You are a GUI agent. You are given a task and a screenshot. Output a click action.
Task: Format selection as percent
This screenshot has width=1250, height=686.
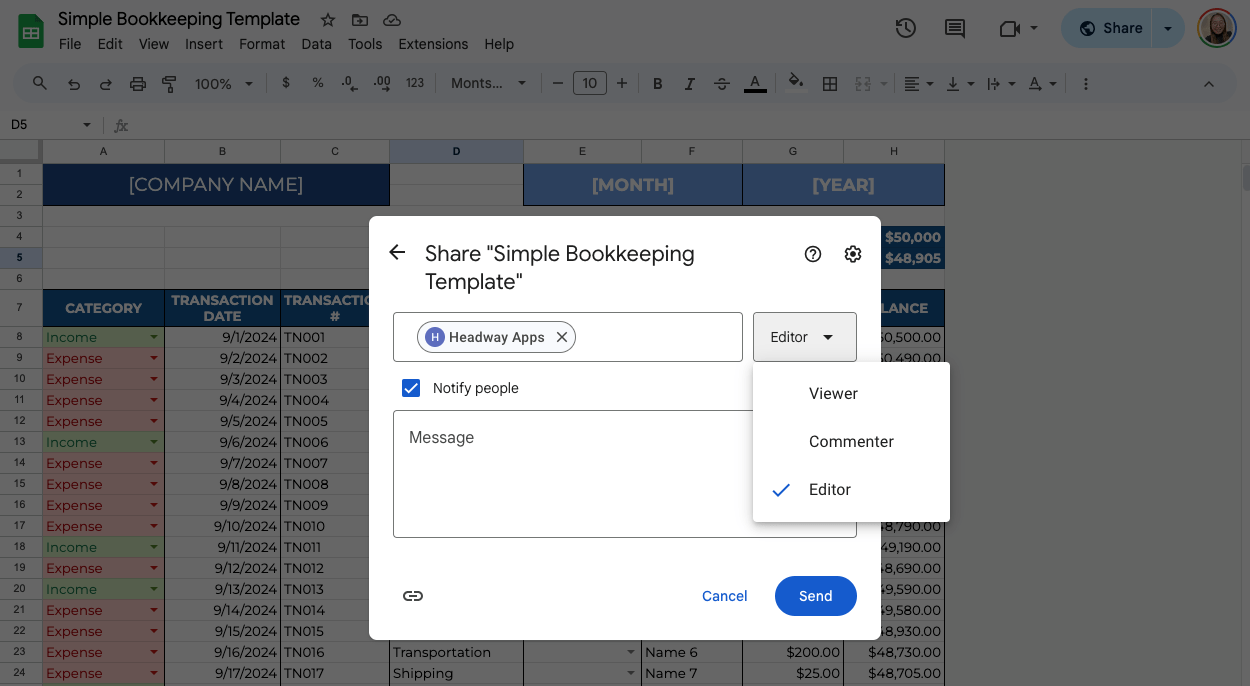[317, 83]
